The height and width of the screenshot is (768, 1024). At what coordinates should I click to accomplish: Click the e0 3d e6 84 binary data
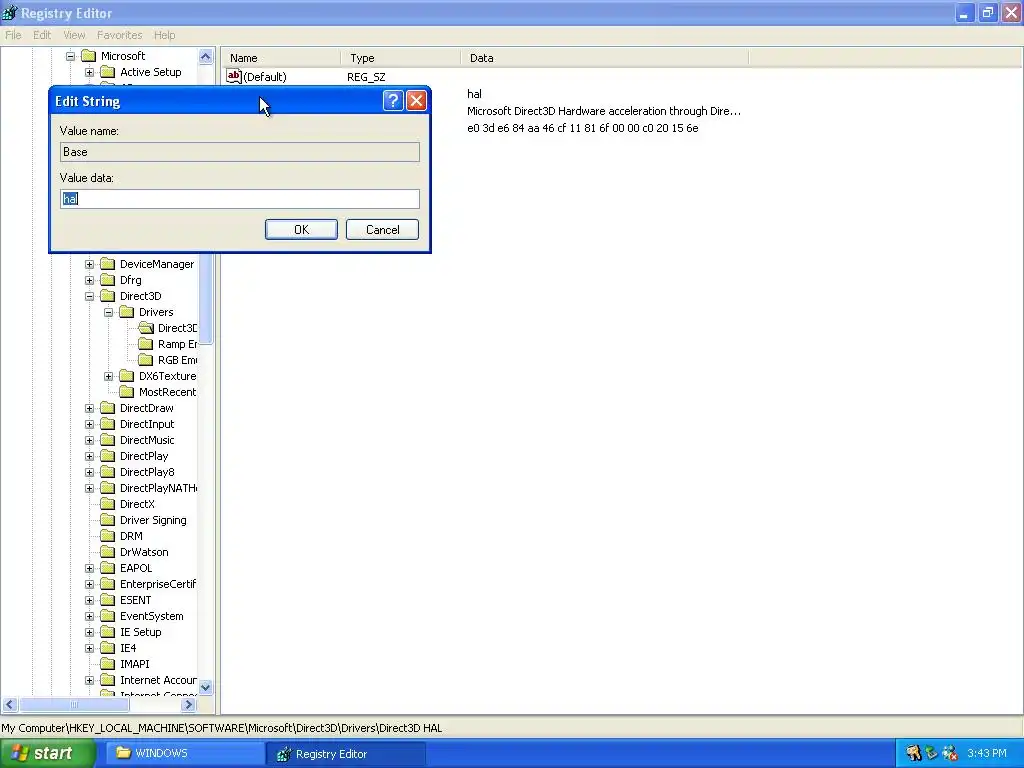[583, 128]
